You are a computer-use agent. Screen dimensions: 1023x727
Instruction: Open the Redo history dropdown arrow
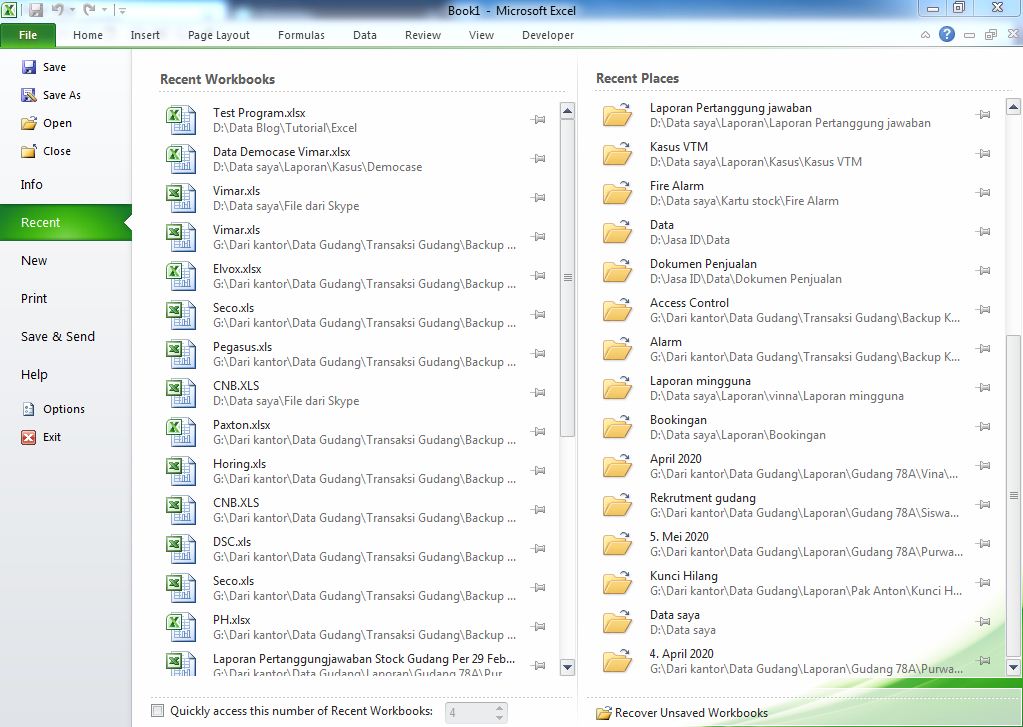click(104, 10)
